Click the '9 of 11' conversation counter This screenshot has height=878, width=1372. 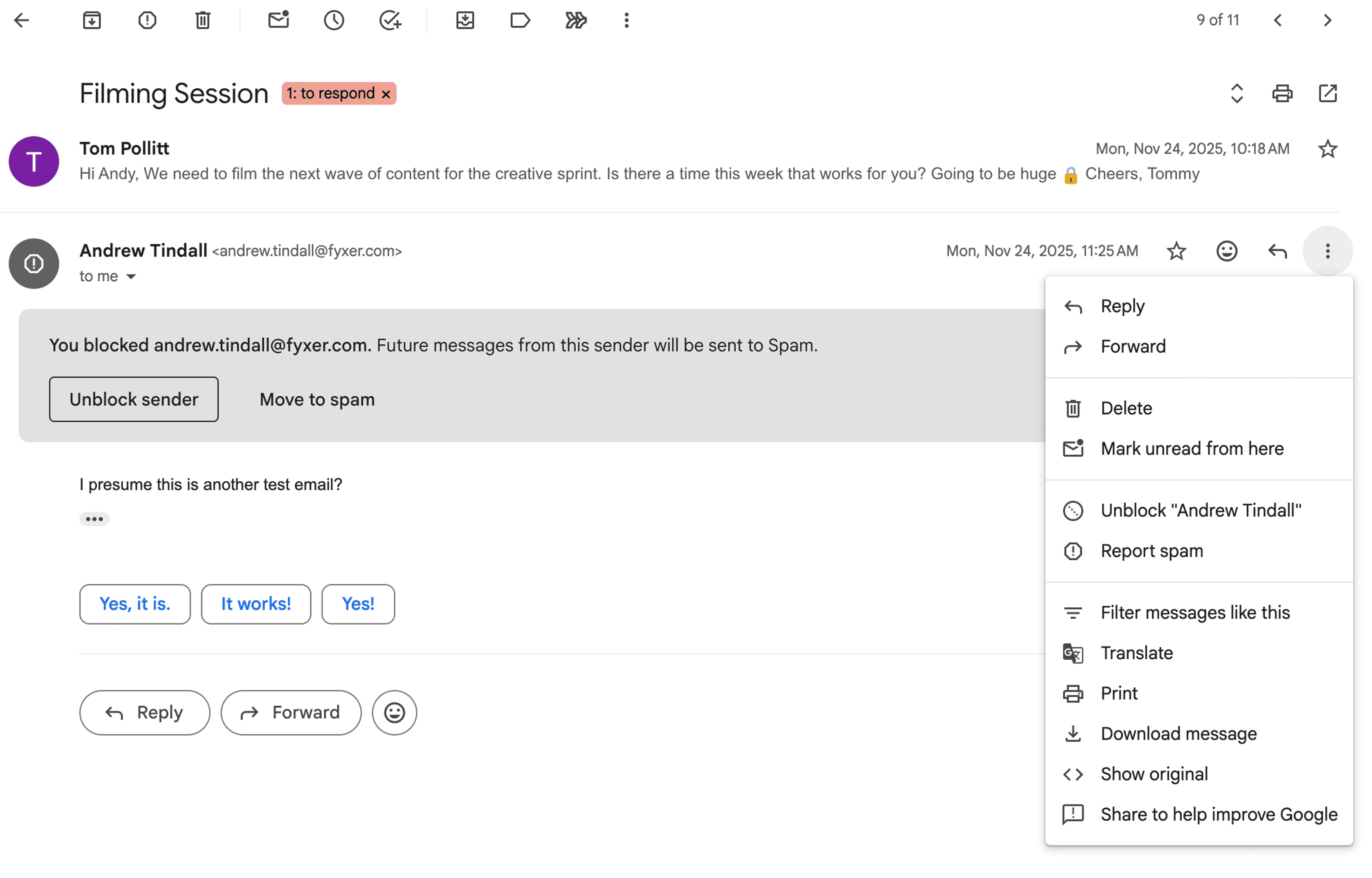(1218, 20)
